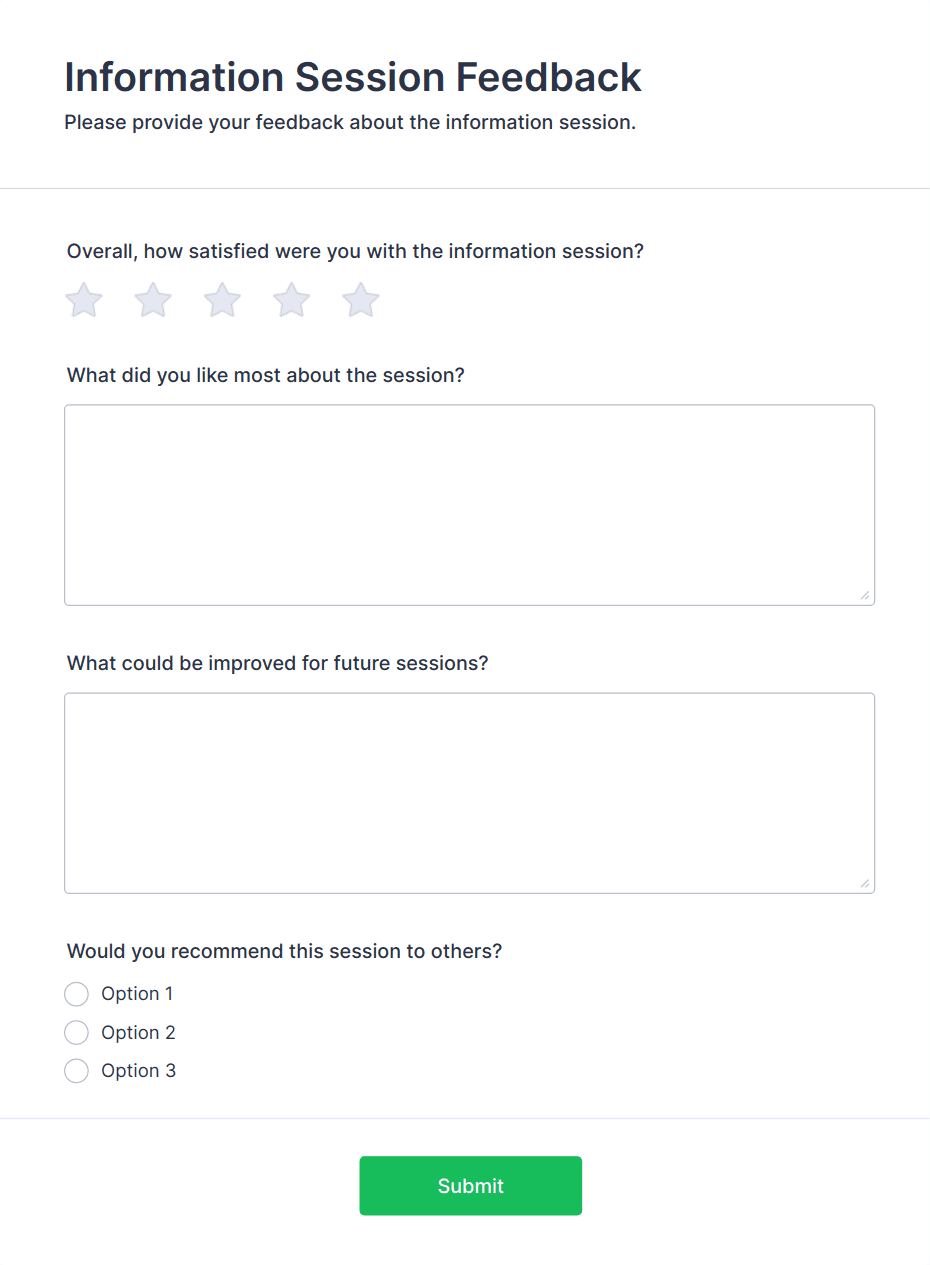Grab the resize handle of 'like most' textarea
The height and width of the screenshot is (1265, 930).
[864, 595]
